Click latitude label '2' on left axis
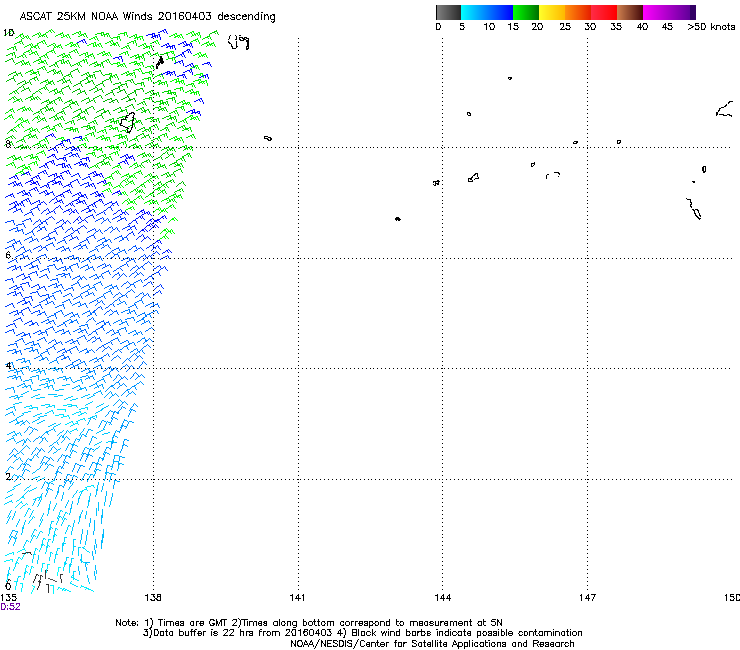 [8, 476]
